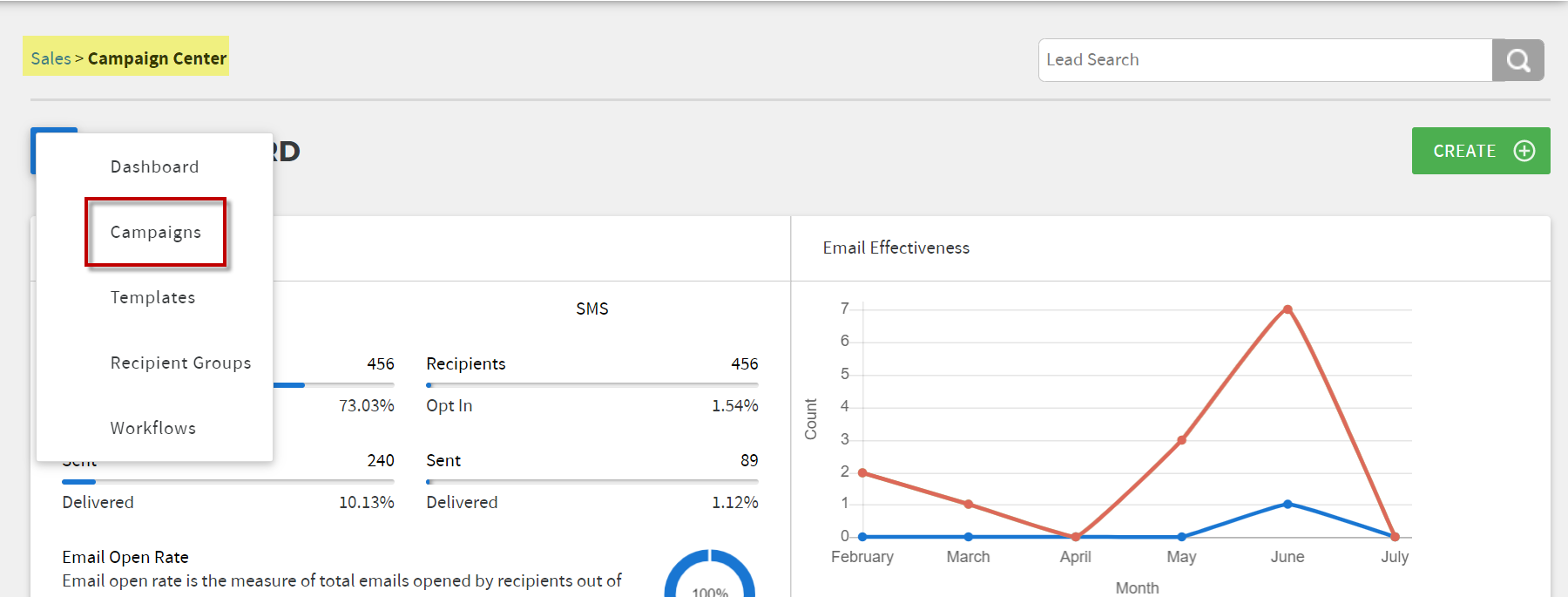
Task: Select Workflows in the menu
Action: 152,428
